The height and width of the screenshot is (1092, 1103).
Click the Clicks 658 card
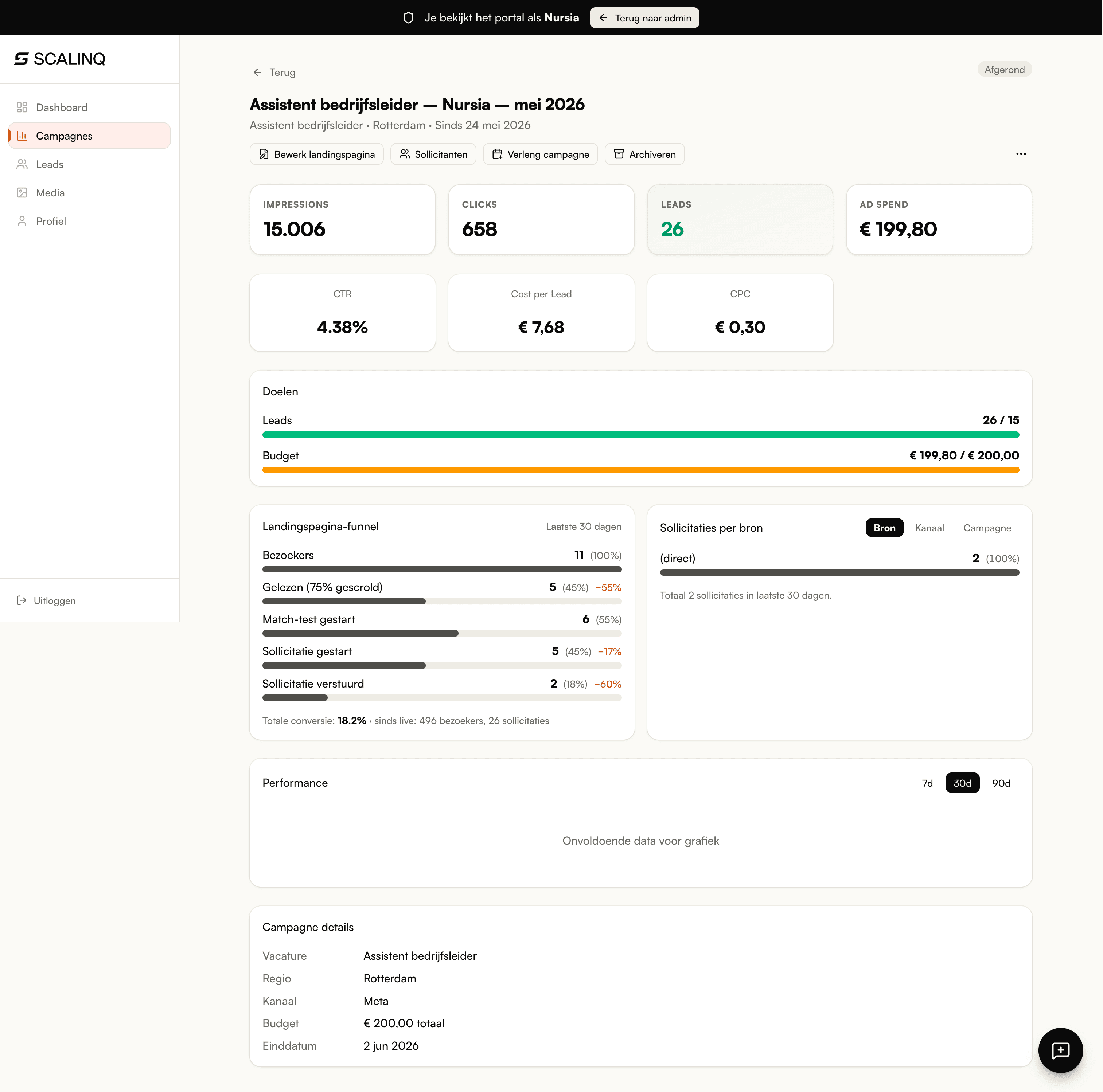pos(541,220)
